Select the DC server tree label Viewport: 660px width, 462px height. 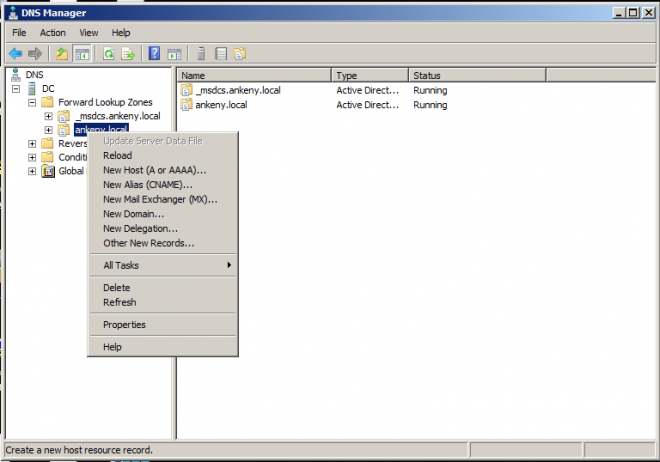48,89
